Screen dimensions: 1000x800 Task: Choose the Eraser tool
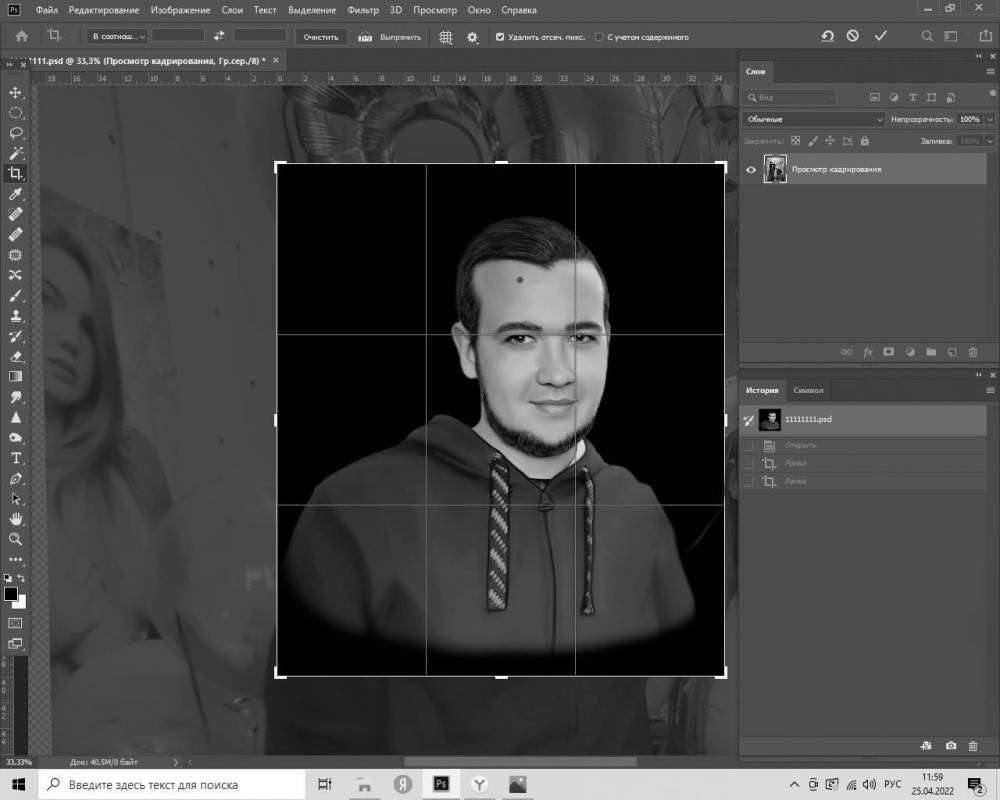click(15, 356)
